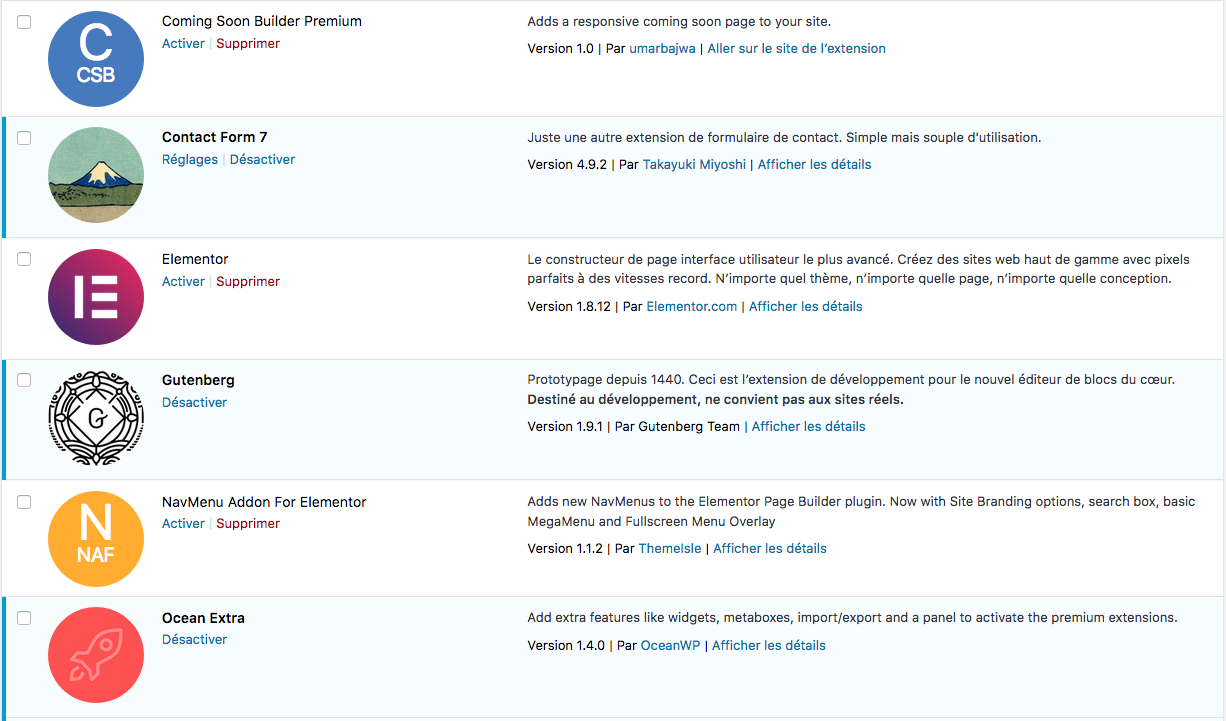
Task: Tick the Gutenberg plugin checkbox
Action: pyautogui.click(x=24, y=380)
